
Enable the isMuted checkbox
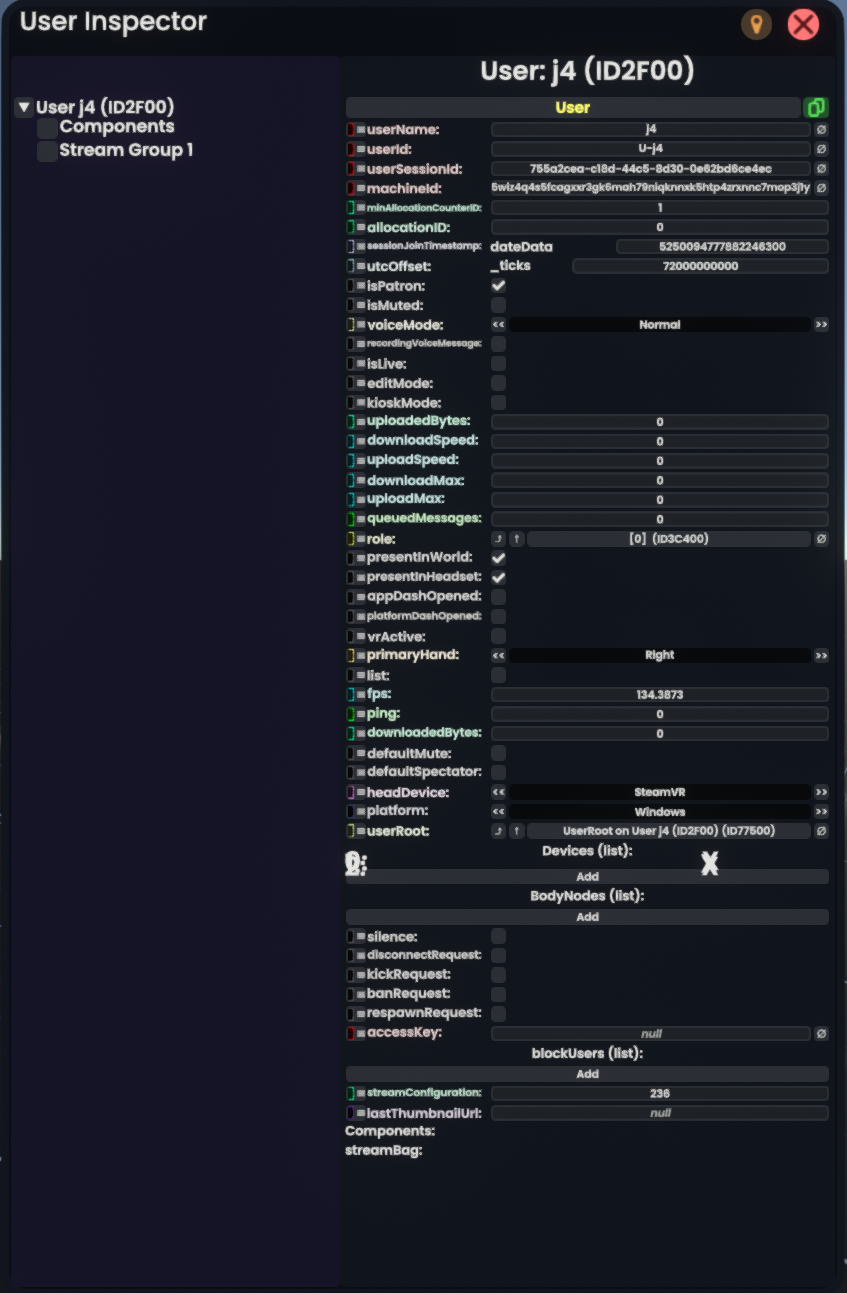(x=498, y=305)
